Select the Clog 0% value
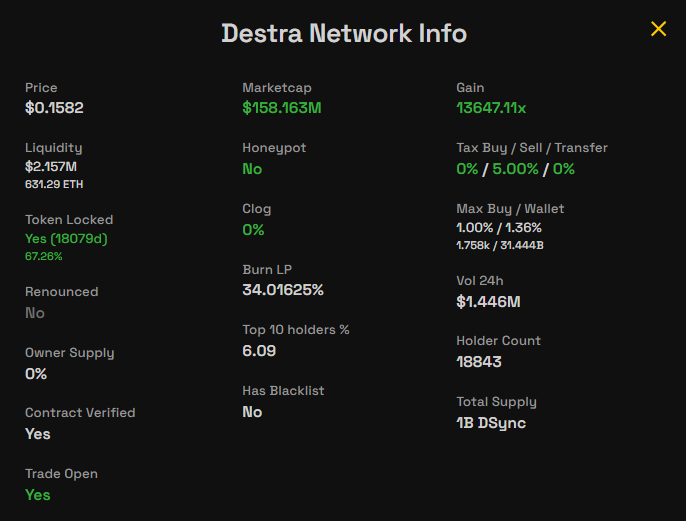This screenshot has height=521, width=686. pyautogui.click(x=253, y=230)
